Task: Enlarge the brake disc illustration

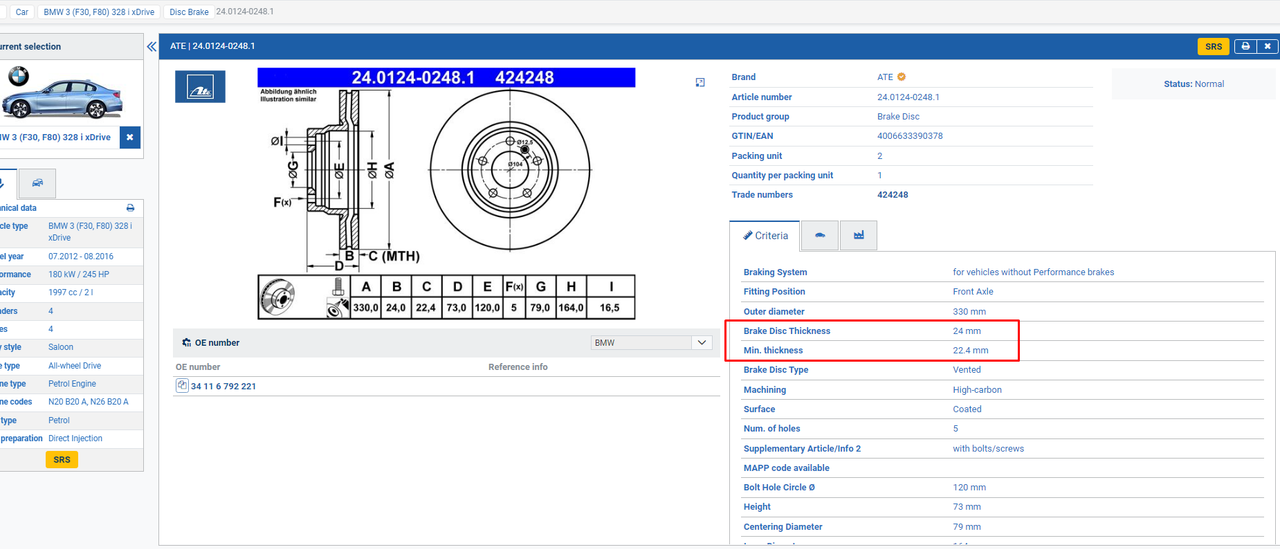Action: point(700,83)
